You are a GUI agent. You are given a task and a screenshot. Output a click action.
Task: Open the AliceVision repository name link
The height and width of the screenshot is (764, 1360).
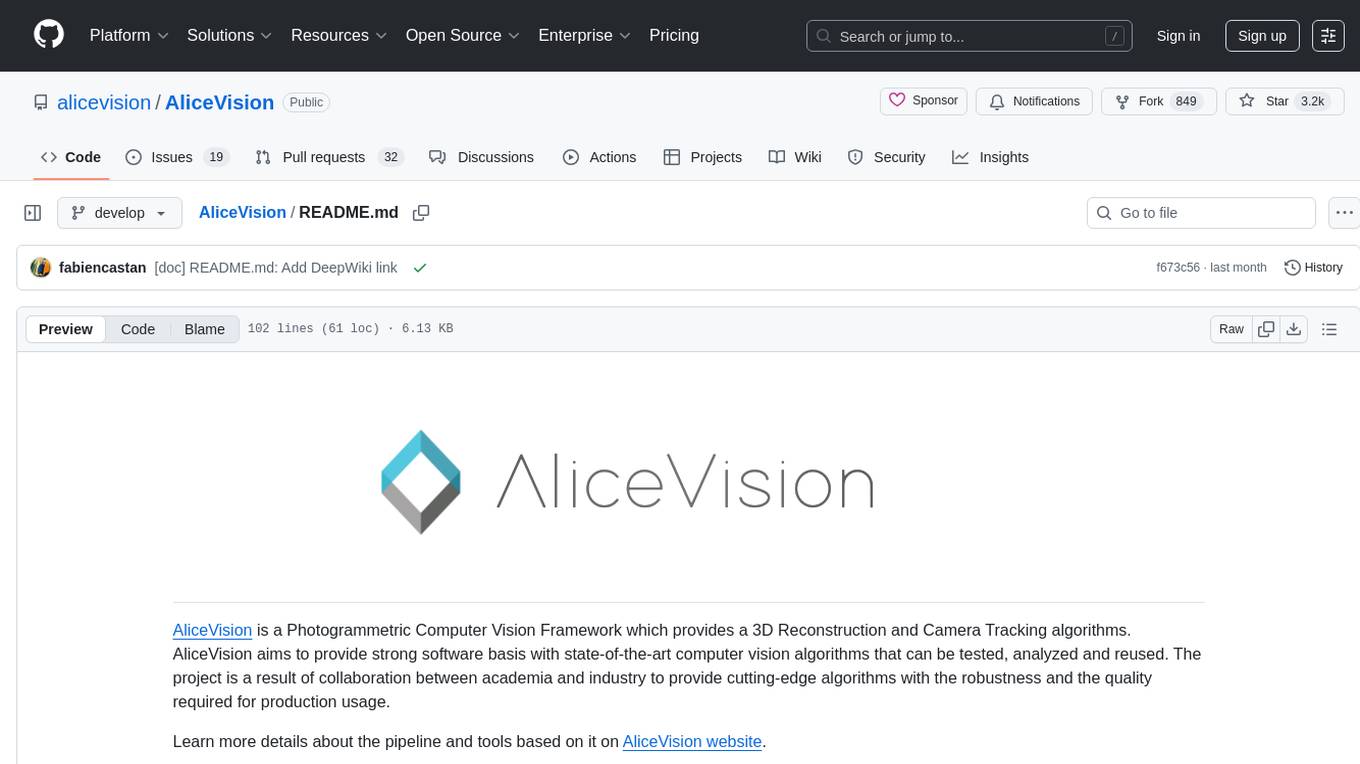coord(219,102)
